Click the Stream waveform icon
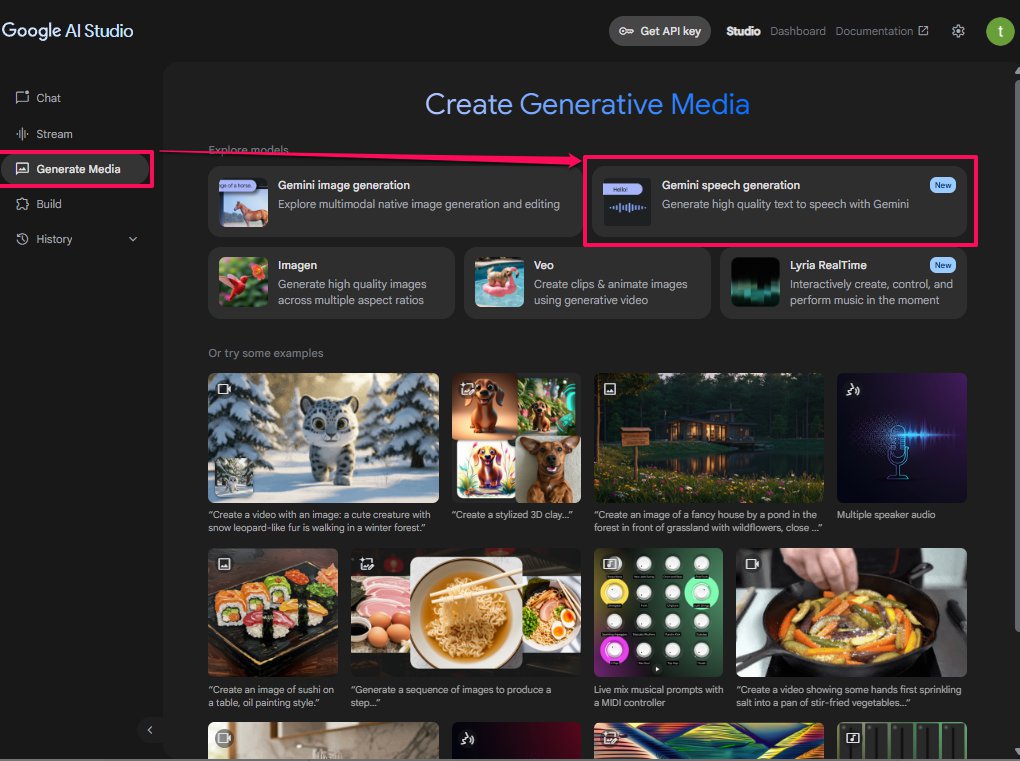The height and width of the screenshot is (761, 1020). [x=22, y=134]
